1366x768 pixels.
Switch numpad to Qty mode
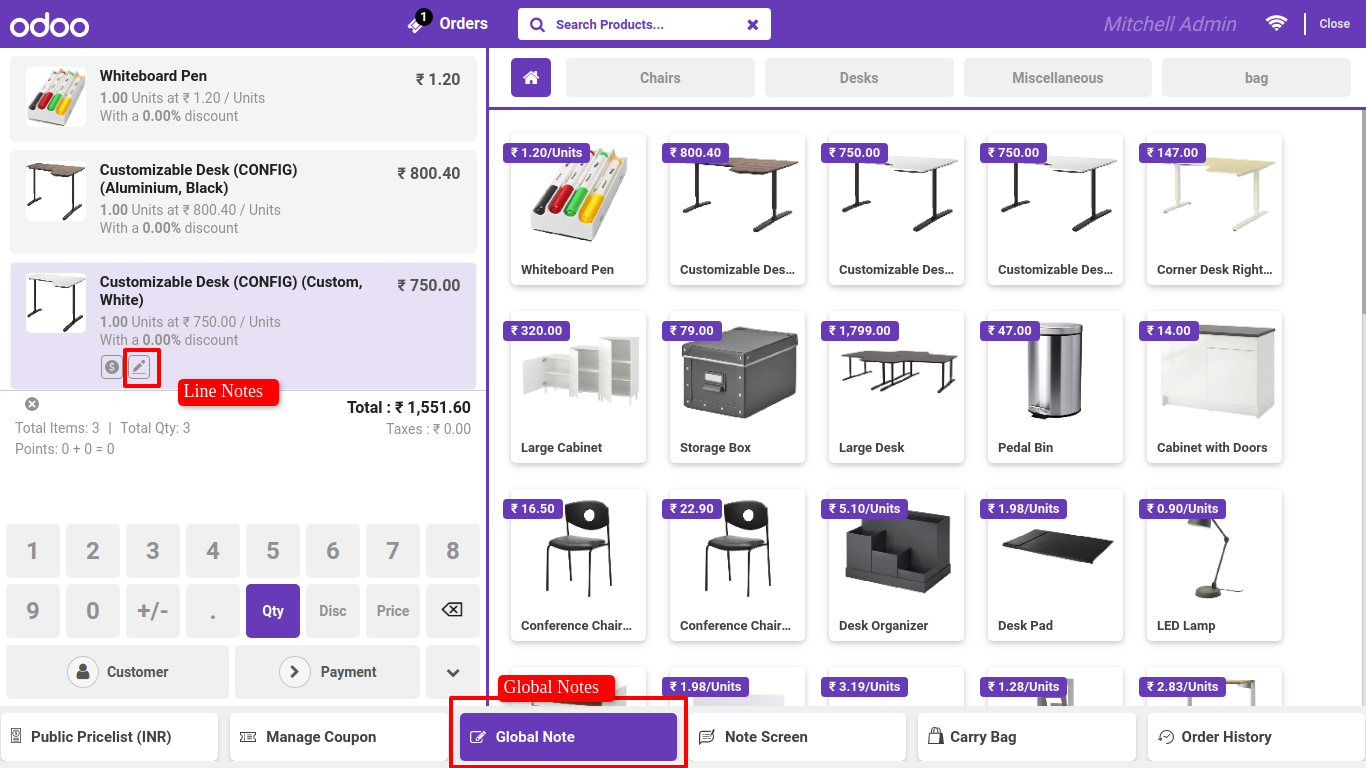273,610
